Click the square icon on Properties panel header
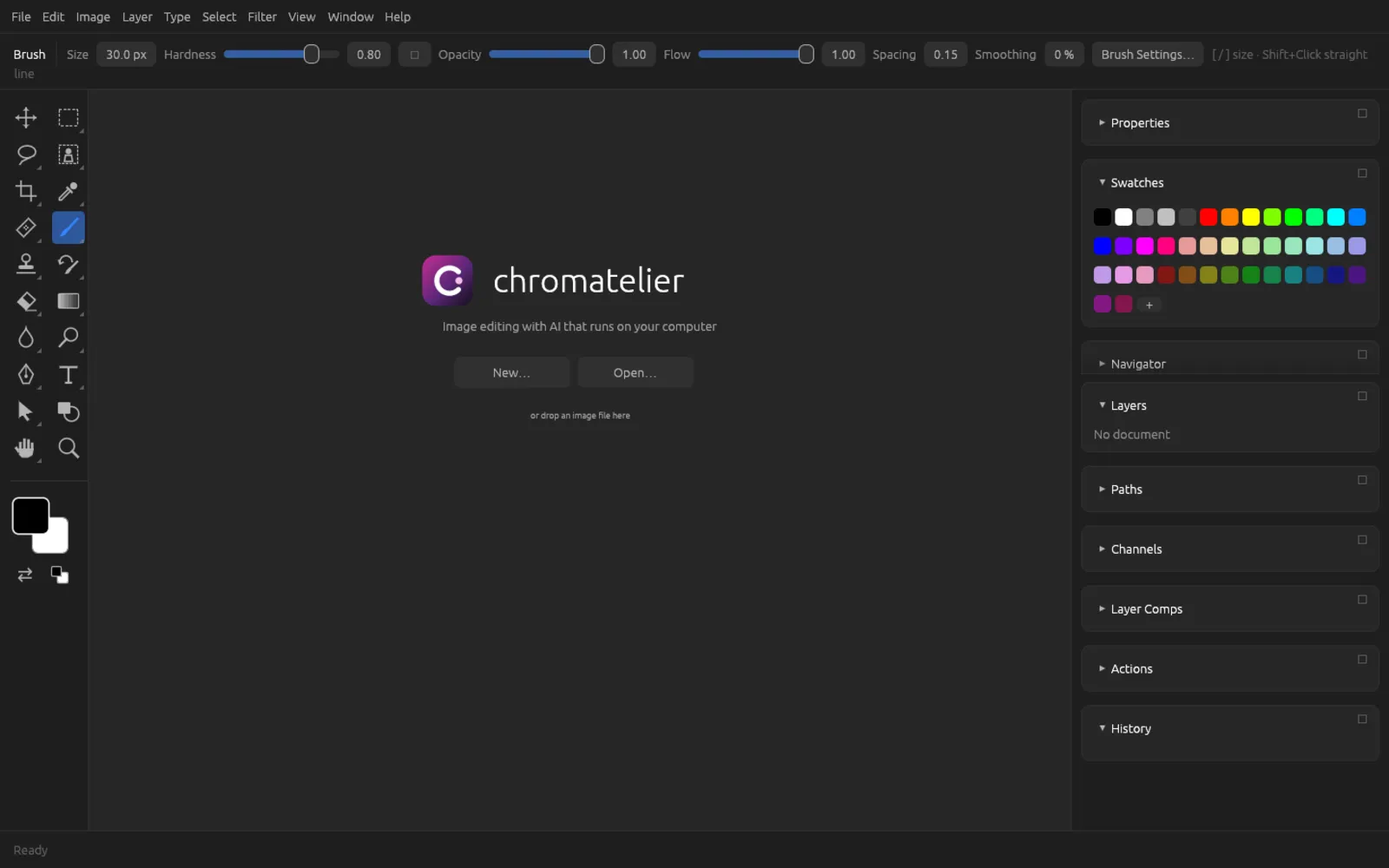This screenshot has height=868, width=1389. pyautogui.click(x=1362, y=114)
